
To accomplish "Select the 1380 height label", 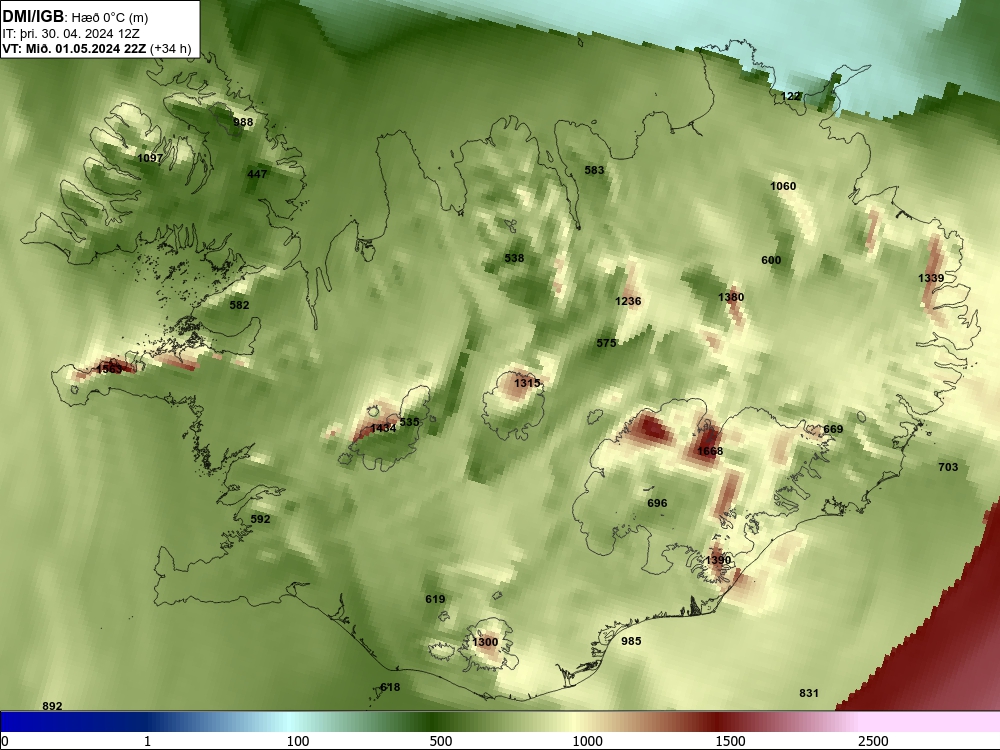I will click(731, 297).
